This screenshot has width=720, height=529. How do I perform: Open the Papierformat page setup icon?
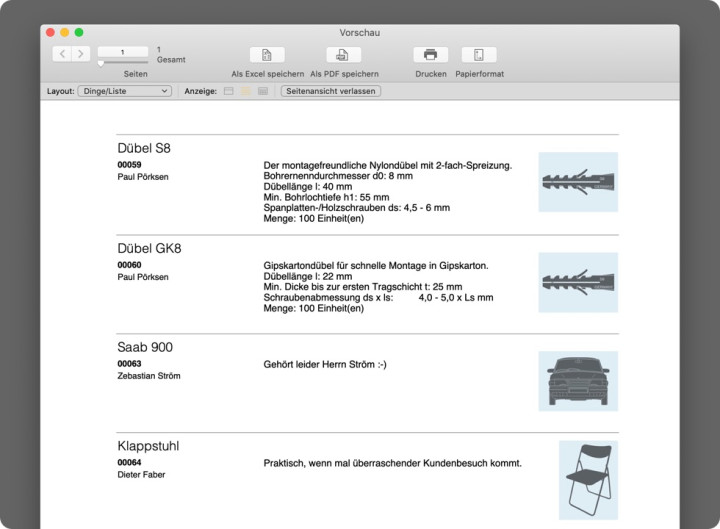[x=479, y=55]
